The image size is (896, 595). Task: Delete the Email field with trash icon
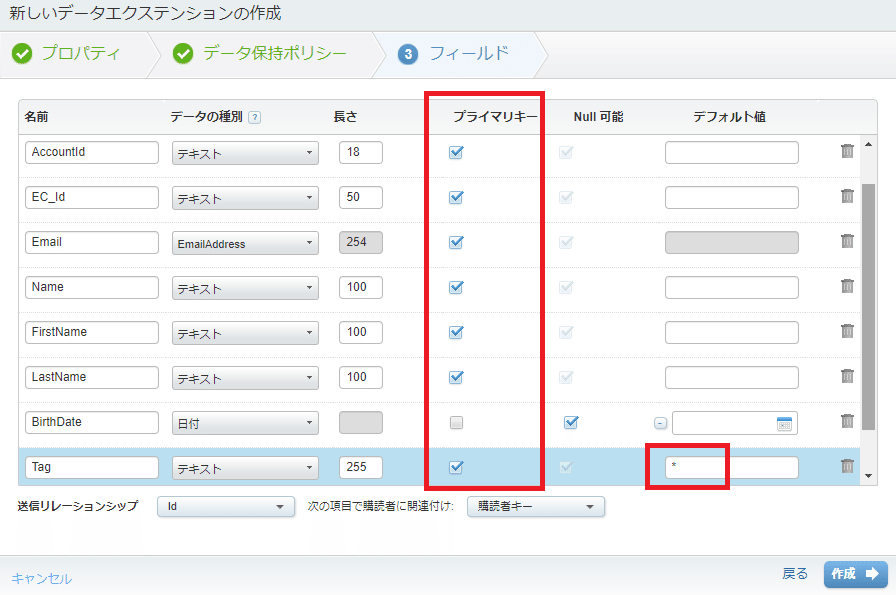[x=847, y=241]
